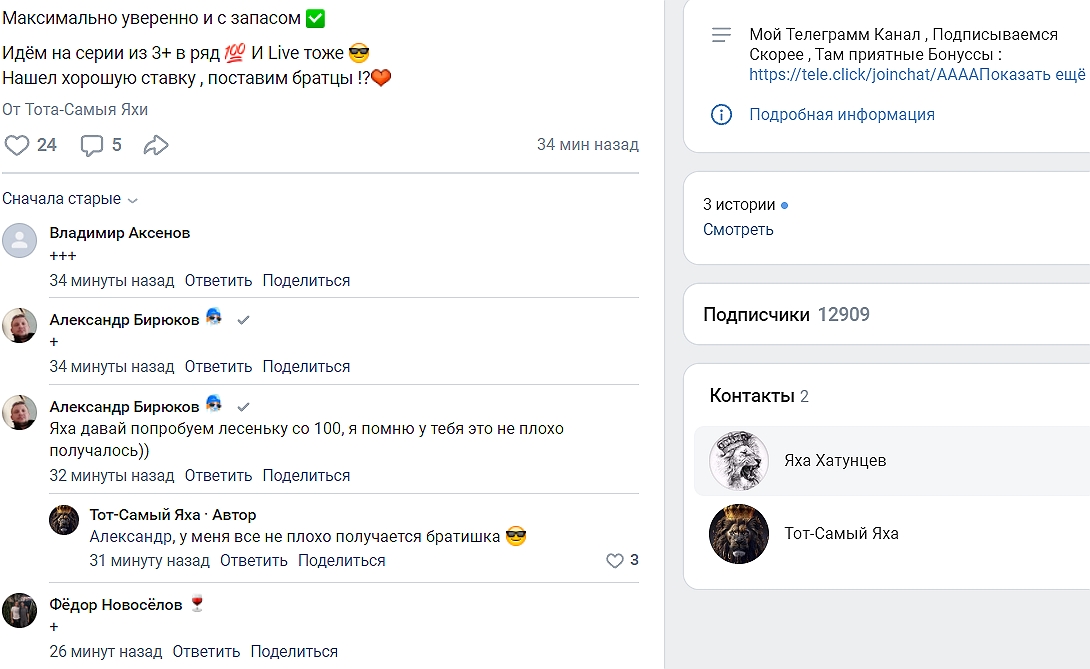
Task: Share the post using arrow icon
Action: coord(155,146)
